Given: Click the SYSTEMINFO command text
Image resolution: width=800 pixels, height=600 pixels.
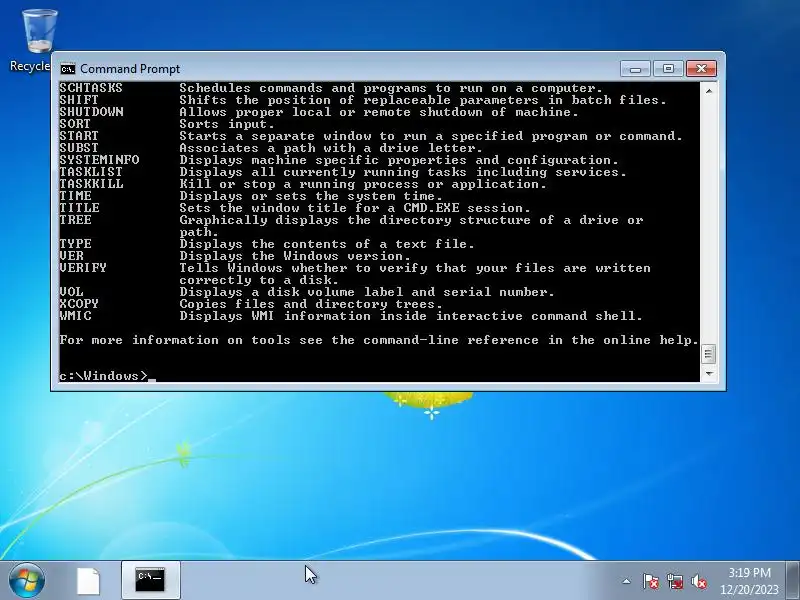Looking at the screenshot, I should (x=99, y=160).
